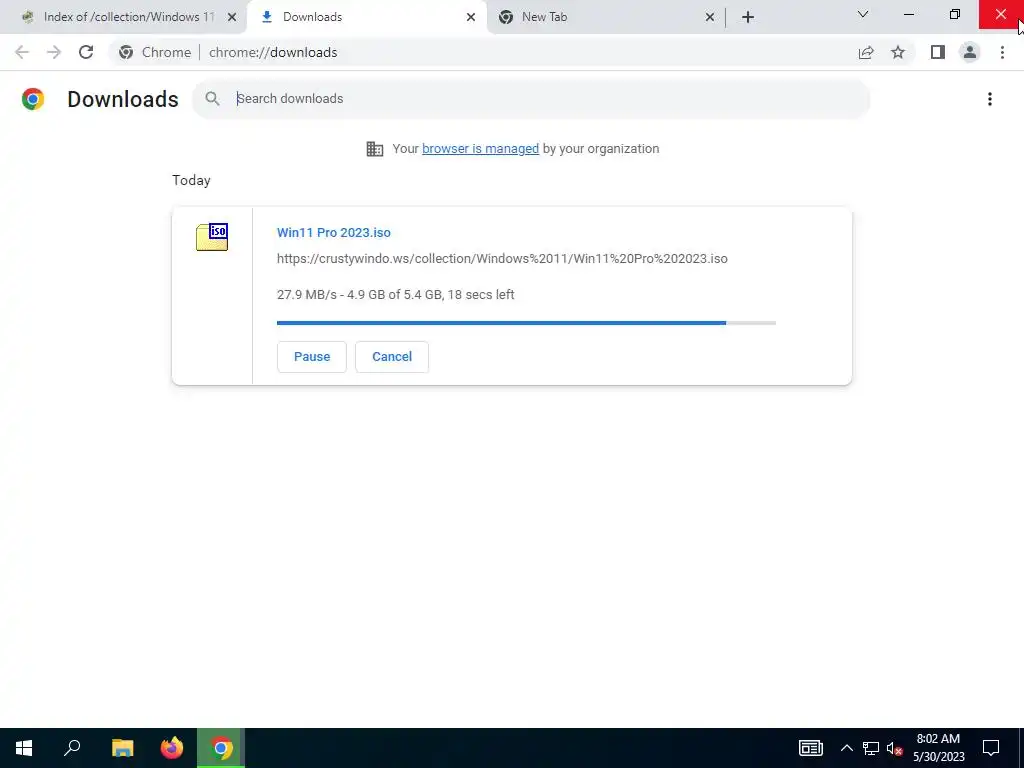Restore down the Chrome window

pyautogui.click(x=955, y=14)
